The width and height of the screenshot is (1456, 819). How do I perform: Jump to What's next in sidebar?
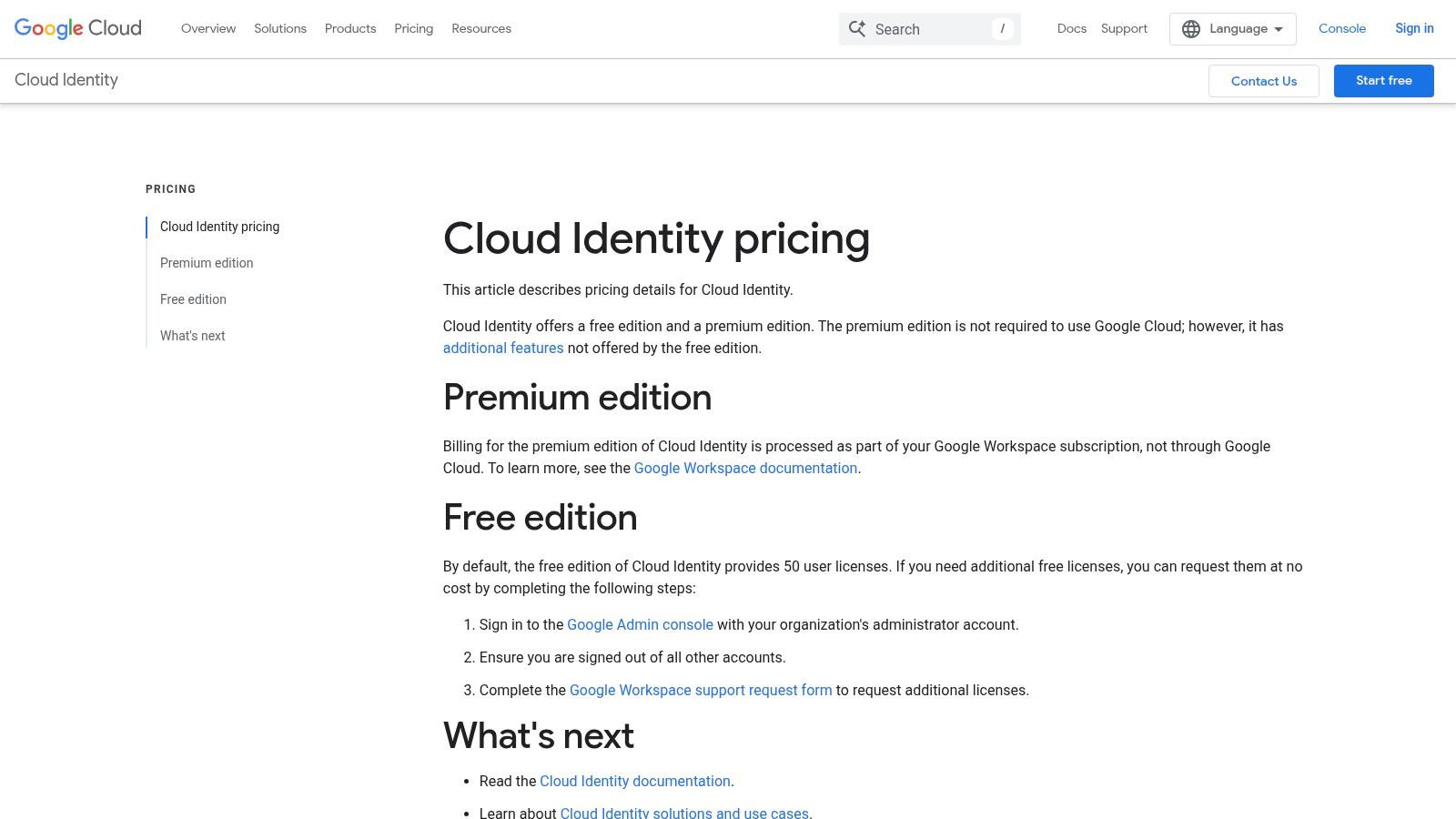192,336
